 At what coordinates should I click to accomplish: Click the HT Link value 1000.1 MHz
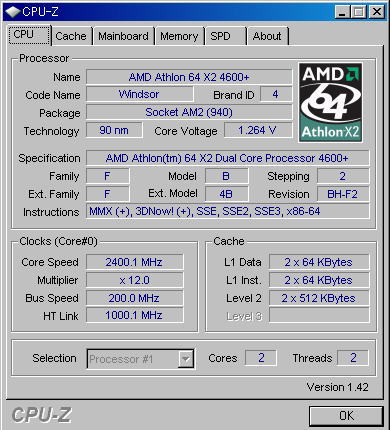click(x=134, y=315)
